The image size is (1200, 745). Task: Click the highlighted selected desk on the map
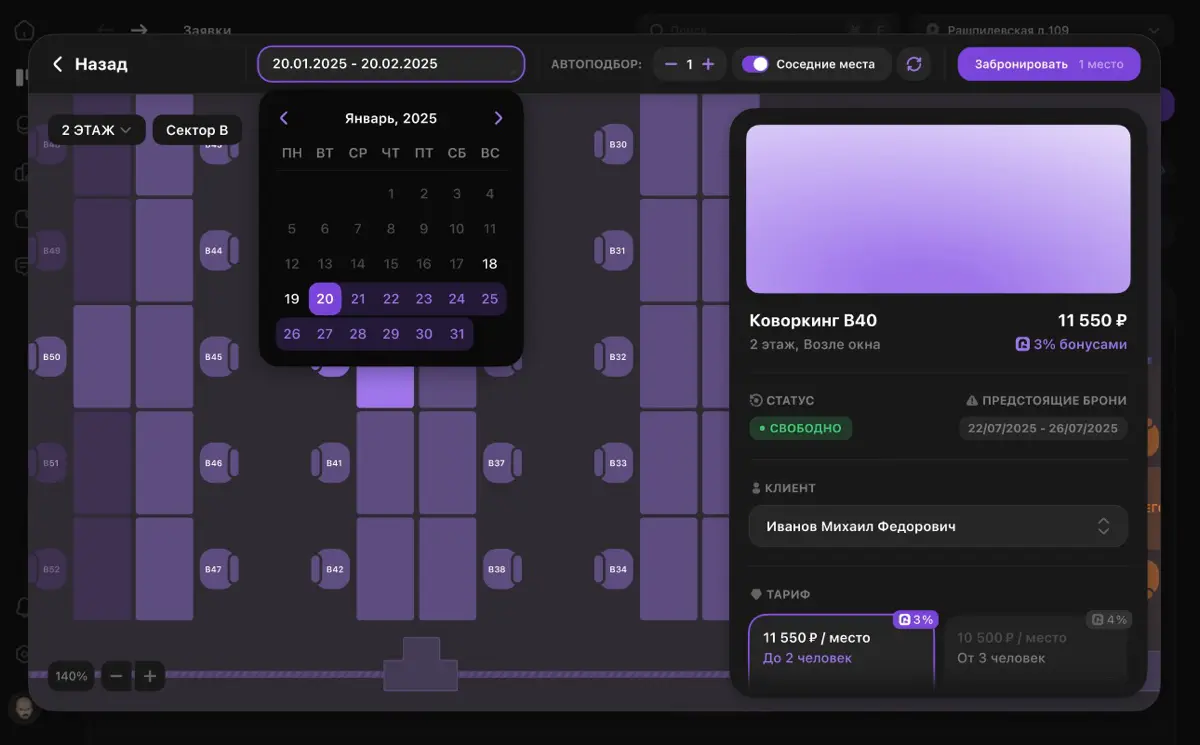point(385,385)
